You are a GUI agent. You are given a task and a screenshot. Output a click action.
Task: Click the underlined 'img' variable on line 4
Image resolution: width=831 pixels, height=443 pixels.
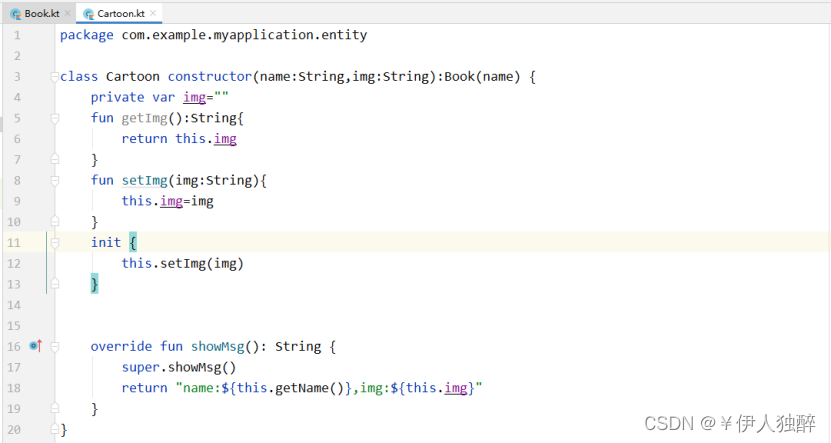(195, 98)
